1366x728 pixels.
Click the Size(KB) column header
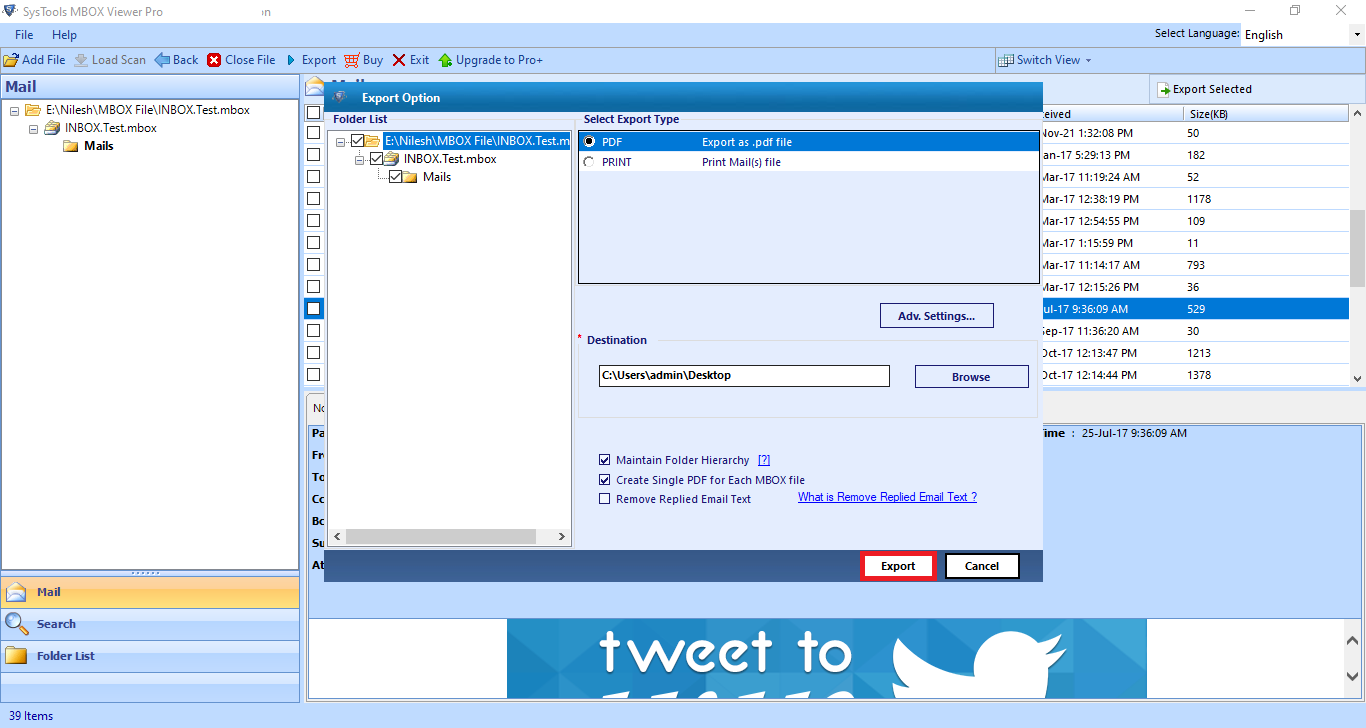(1265, 114)
